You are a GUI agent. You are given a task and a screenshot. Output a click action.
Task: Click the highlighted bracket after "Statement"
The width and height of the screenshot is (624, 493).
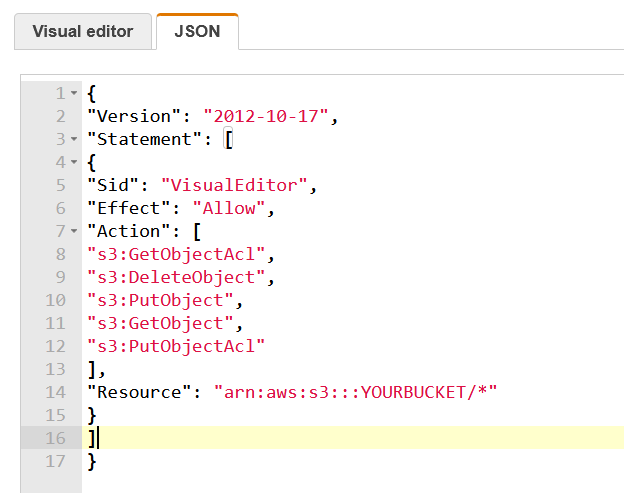[x=228, y=139]
